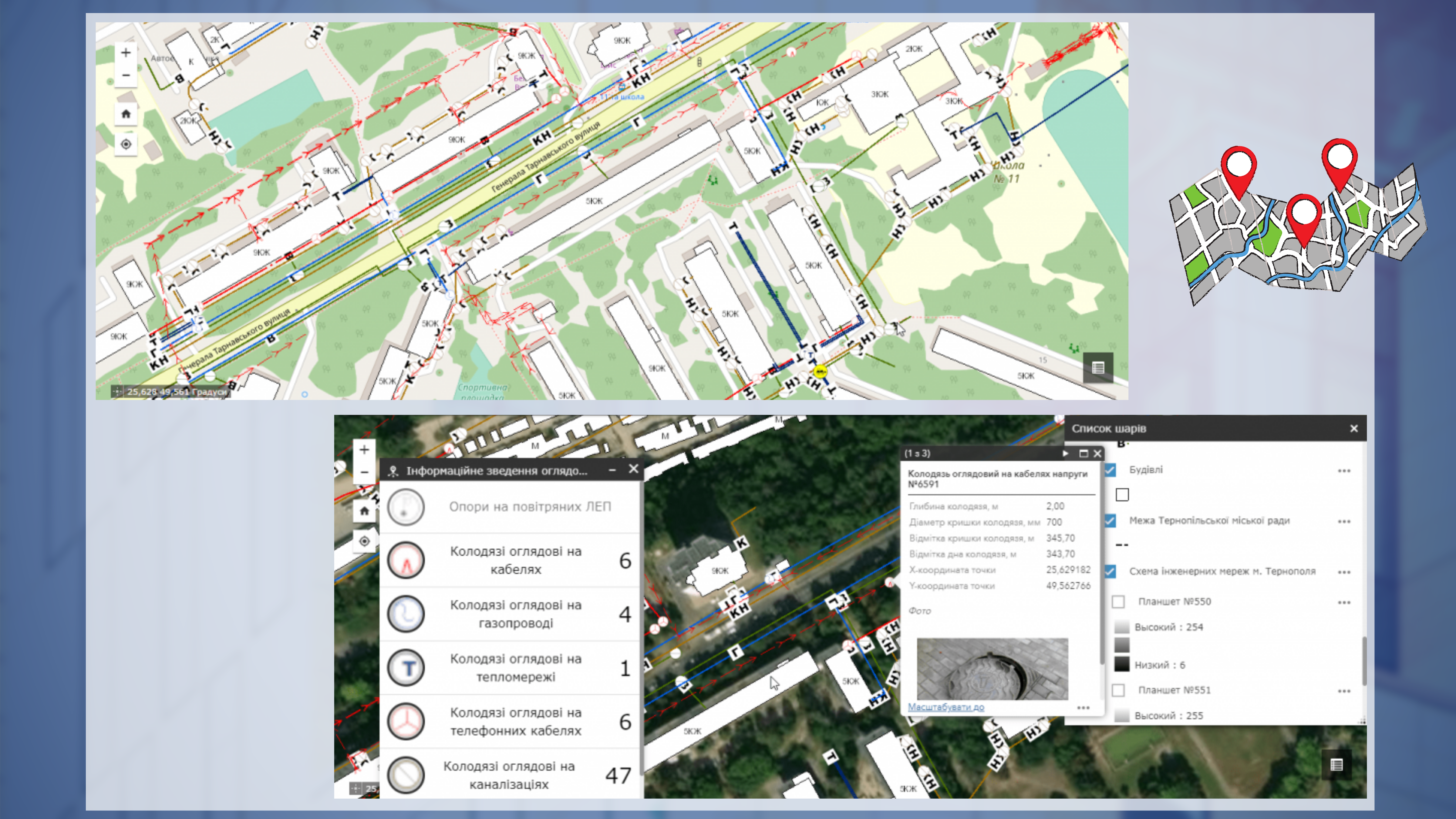Select 'Опори на повітряних ЛЕП' summary row
Image resolution: width=1456 pixels, height=819 pixels.
coord(510,507)
